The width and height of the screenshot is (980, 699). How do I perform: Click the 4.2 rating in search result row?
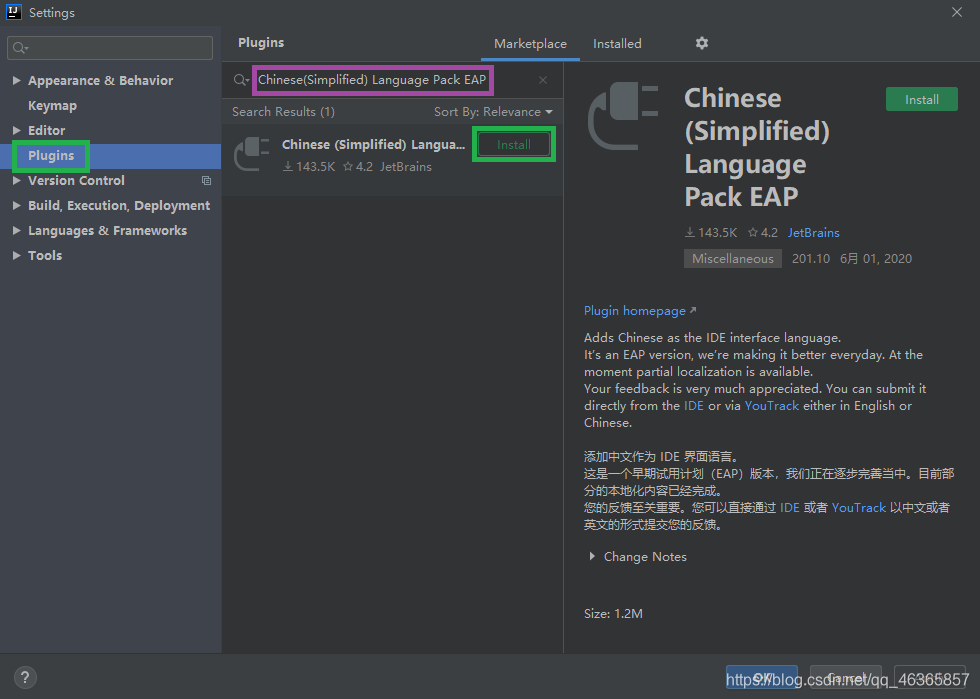tap(358, 167)
